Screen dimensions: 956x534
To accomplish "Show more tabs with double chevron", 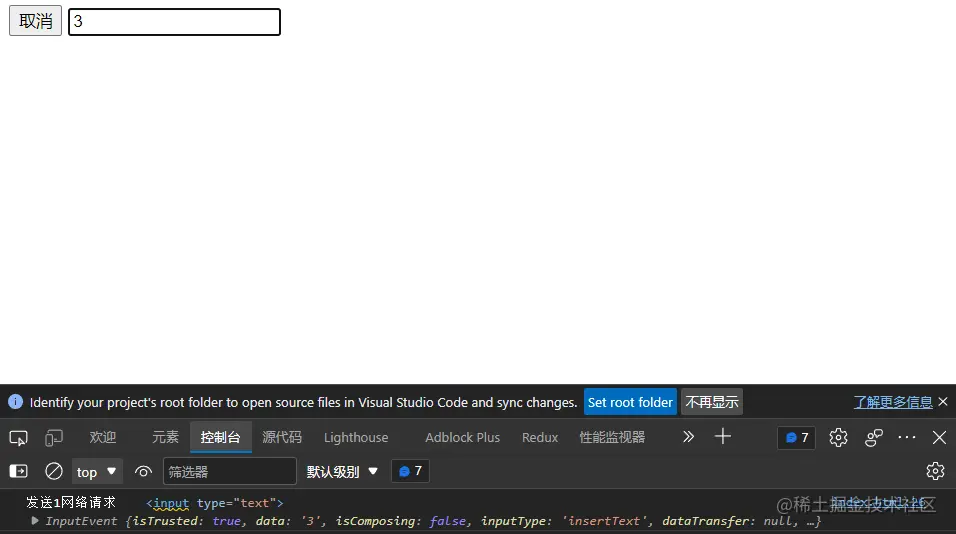I will 688,436.
